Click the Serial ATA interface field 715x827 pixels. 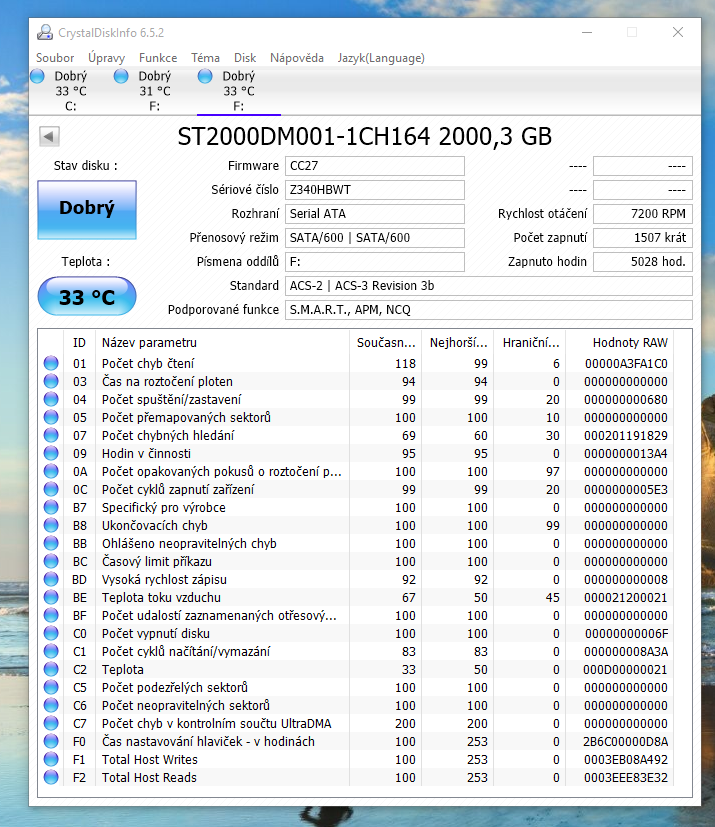pyautogui.click(x=375, y=214)
